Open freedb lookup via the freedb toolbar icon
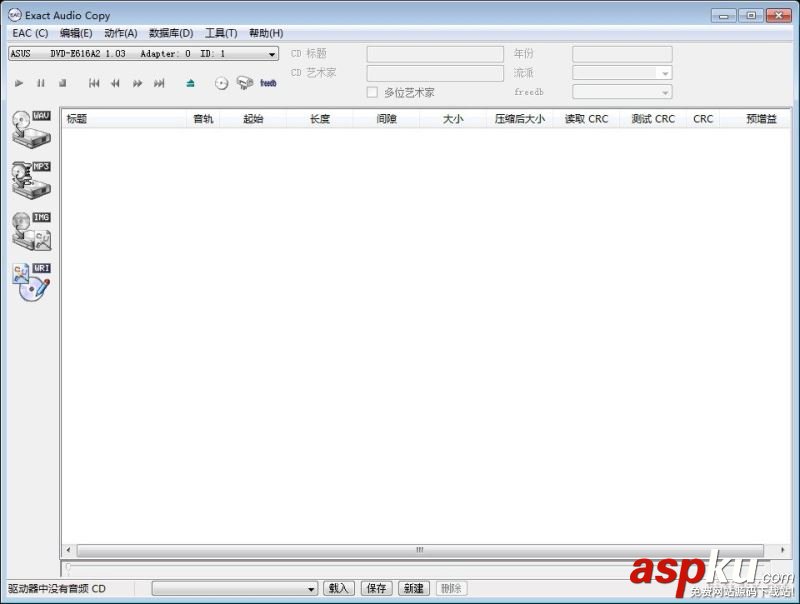The height and width of the screenshot is (604, 800). coord(264,84)
